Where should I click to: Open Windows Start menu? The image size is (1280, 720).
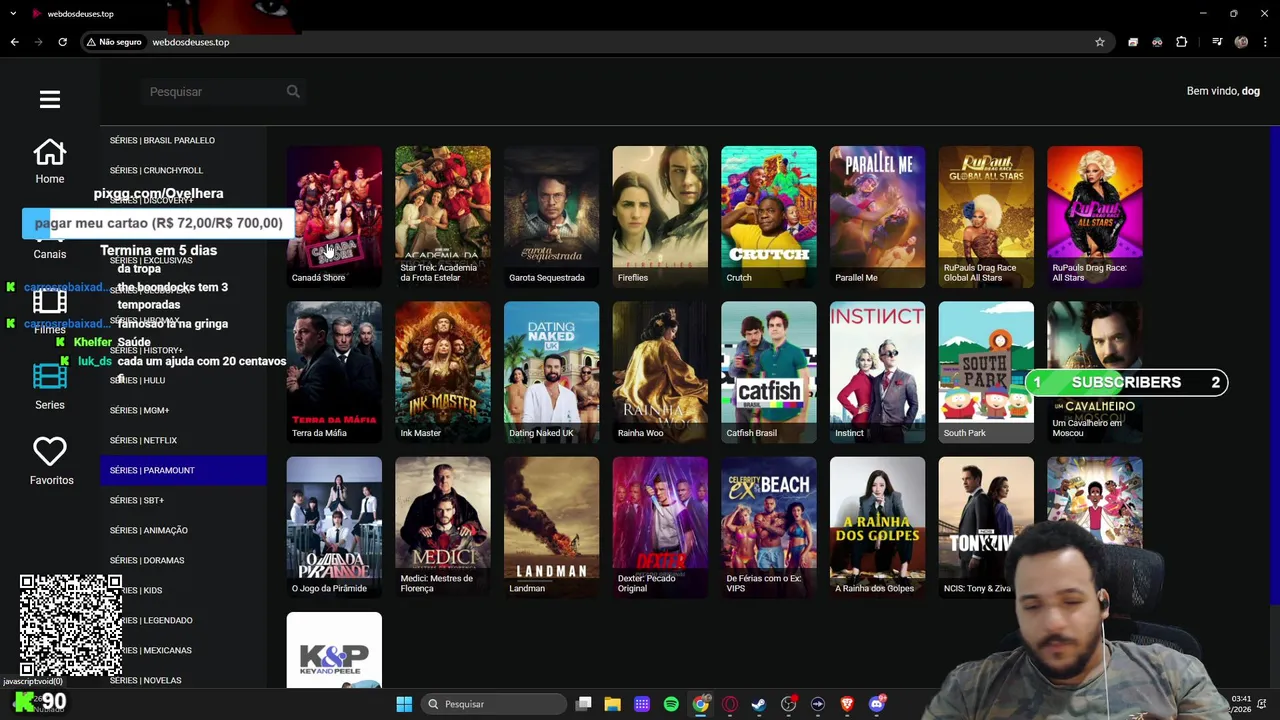(404, 704)
